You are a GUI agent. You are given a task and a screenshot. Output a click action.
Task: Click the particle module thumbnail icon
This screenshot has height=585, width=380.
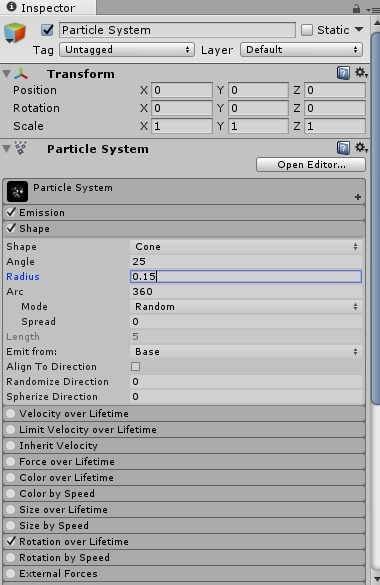(17, 191)
